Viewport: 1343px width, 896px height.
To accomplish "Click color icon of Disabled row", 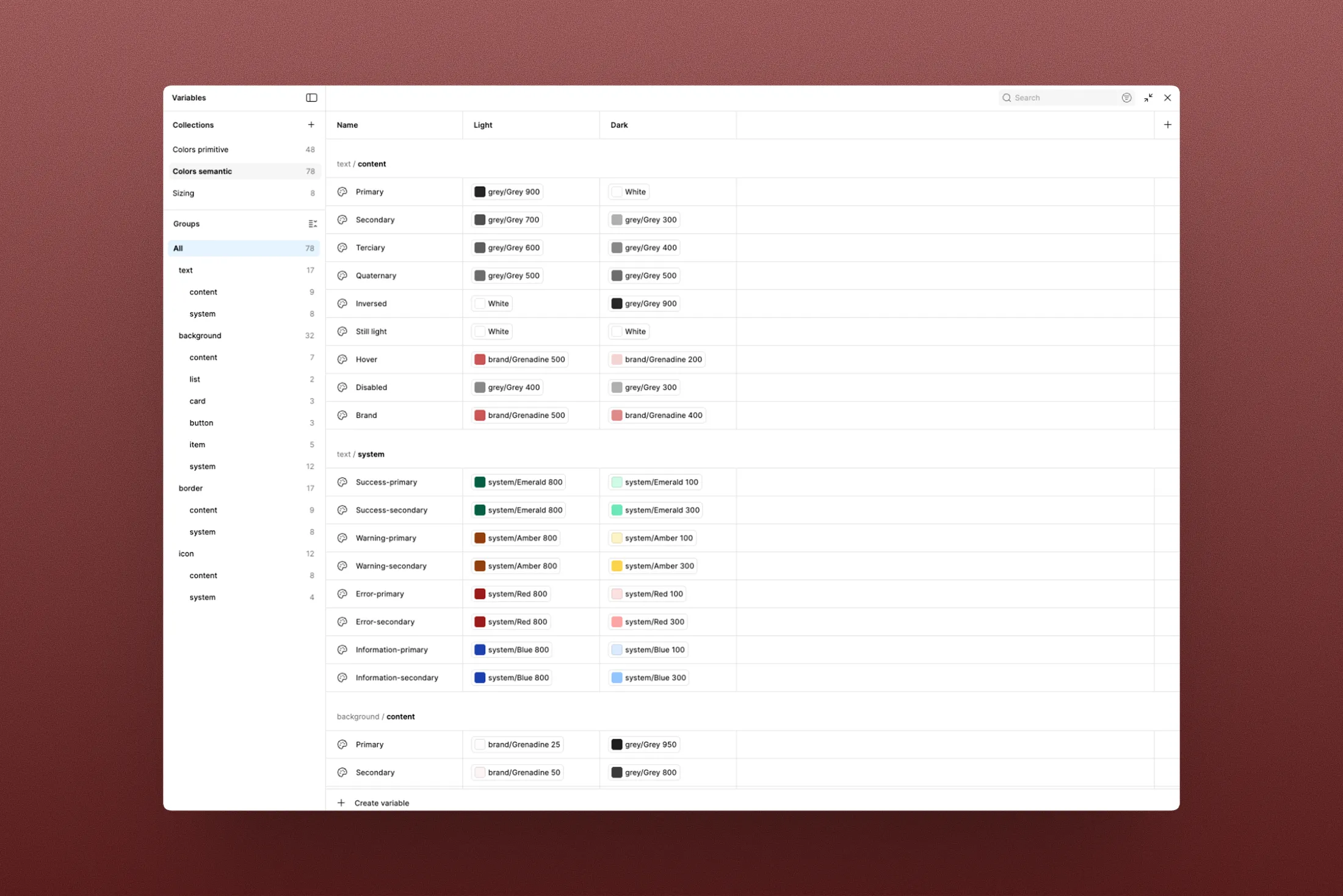I will point(342,388).
